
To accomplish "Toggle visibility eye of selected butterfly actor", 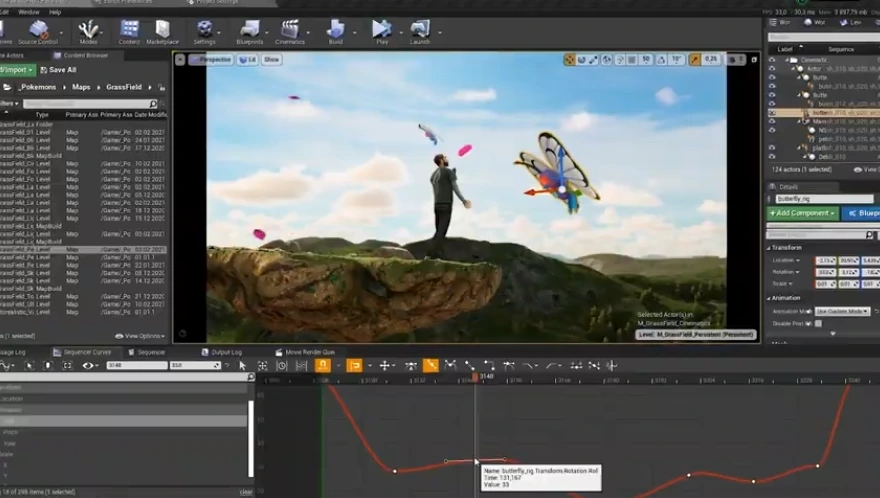I will click(772, 113).
